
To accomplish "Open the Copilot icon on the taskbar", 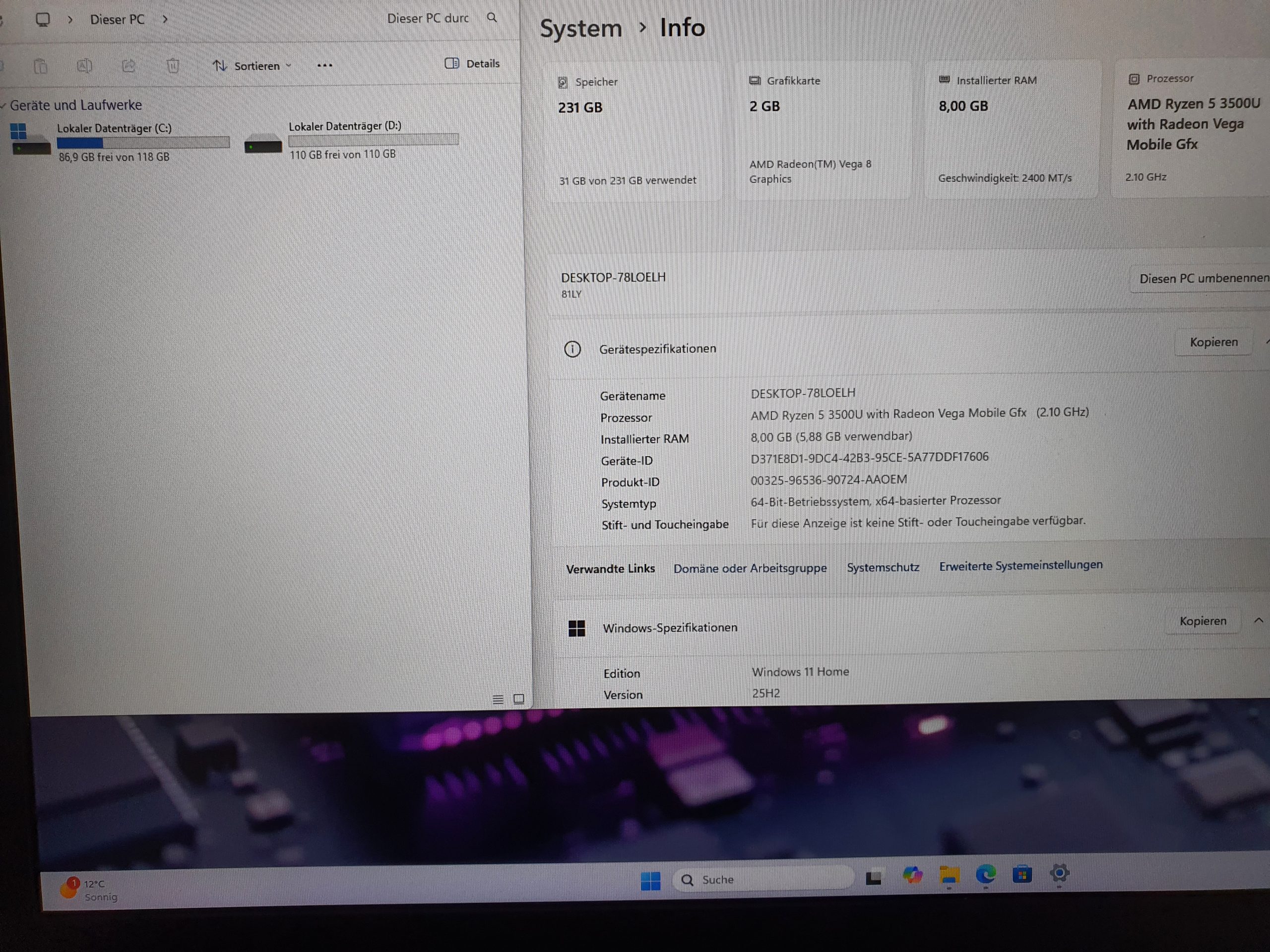I will coord(912,875).
